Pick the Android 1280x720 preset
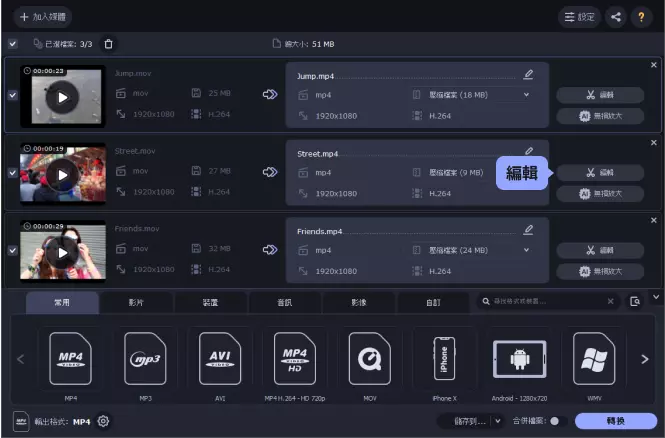 [x=520, y=359]
